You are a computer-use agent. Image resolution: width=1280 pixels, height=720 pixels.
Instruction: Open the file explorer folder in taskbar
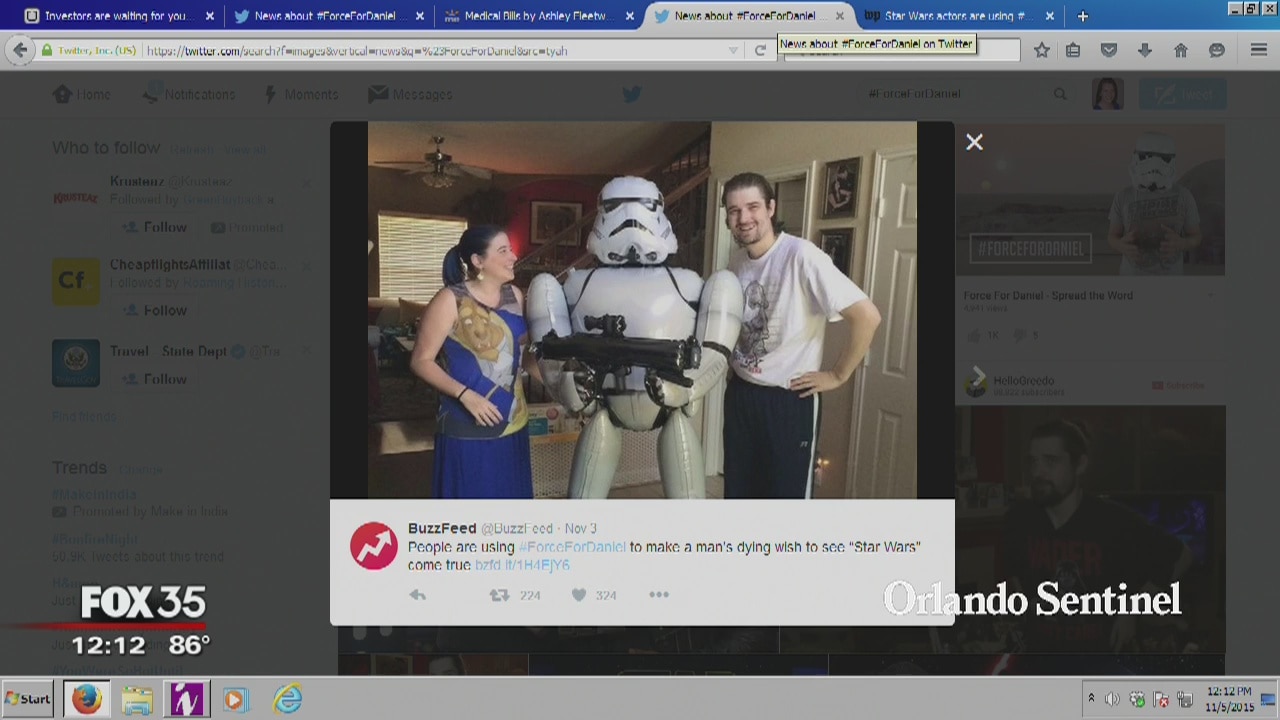coord(137,699)
